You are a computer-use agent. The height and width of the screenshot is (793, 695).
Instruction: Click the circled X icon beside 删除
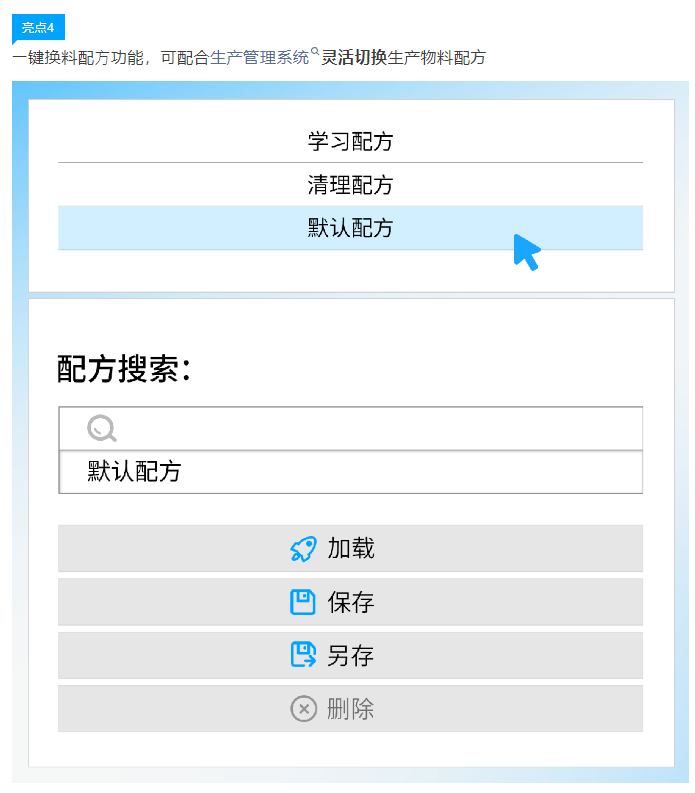303,709
